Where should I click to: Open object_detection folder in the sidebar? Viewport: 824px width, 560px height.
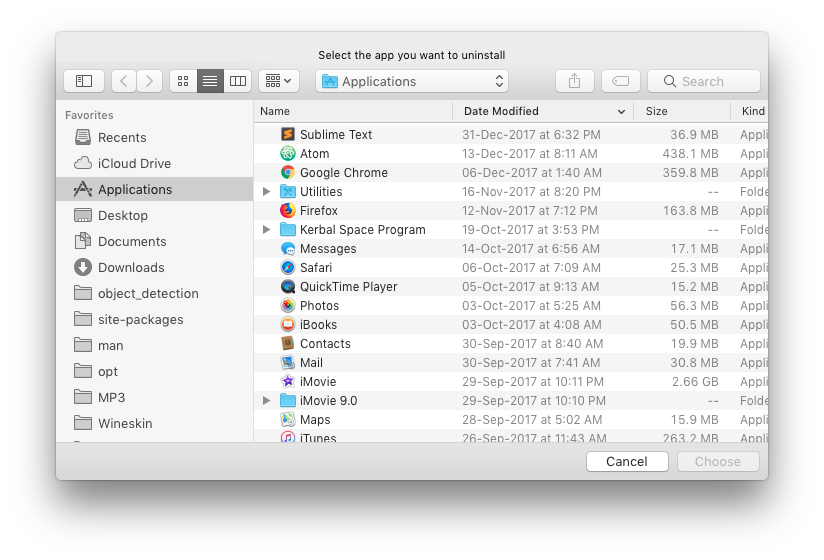154,293
